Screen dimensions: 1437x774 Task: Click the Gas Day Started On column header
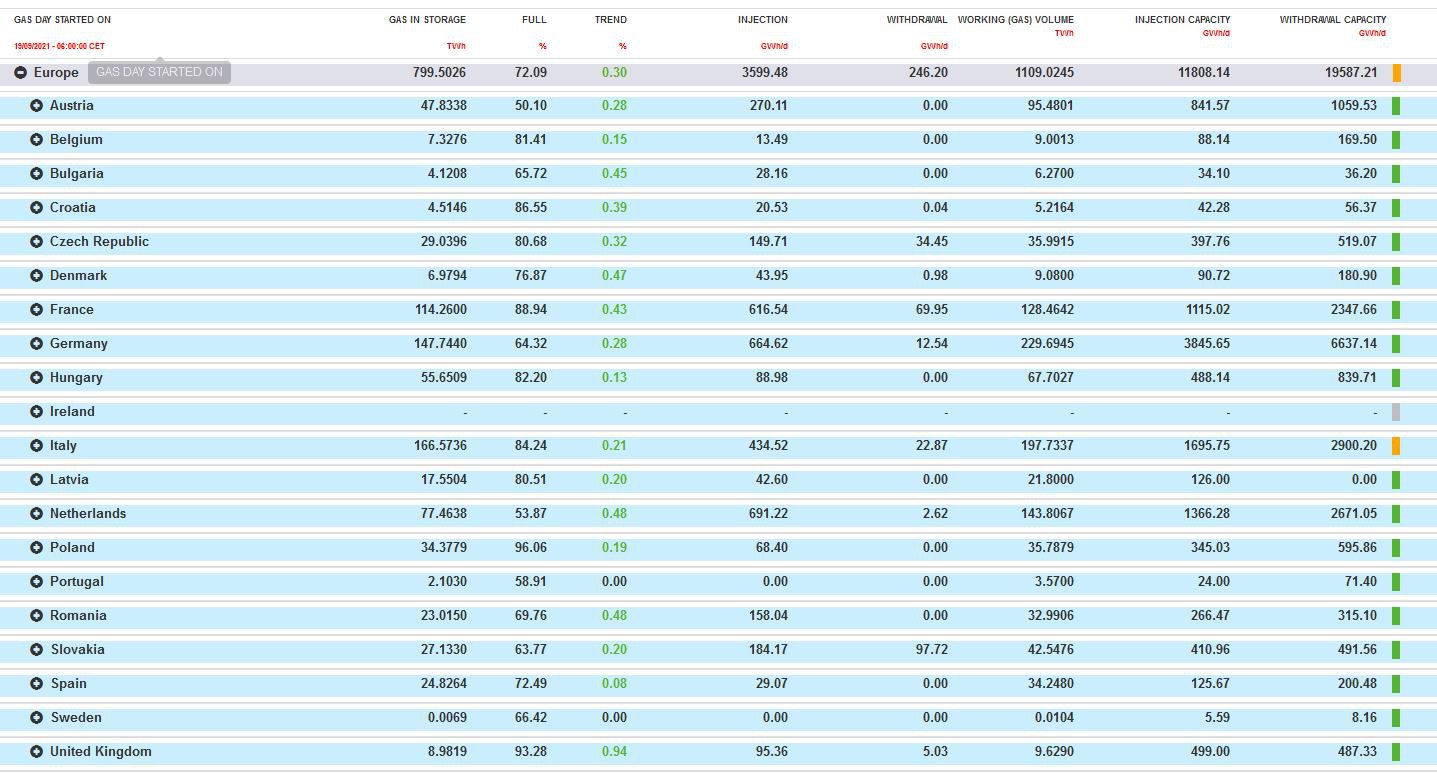click(x=62, y=20)
